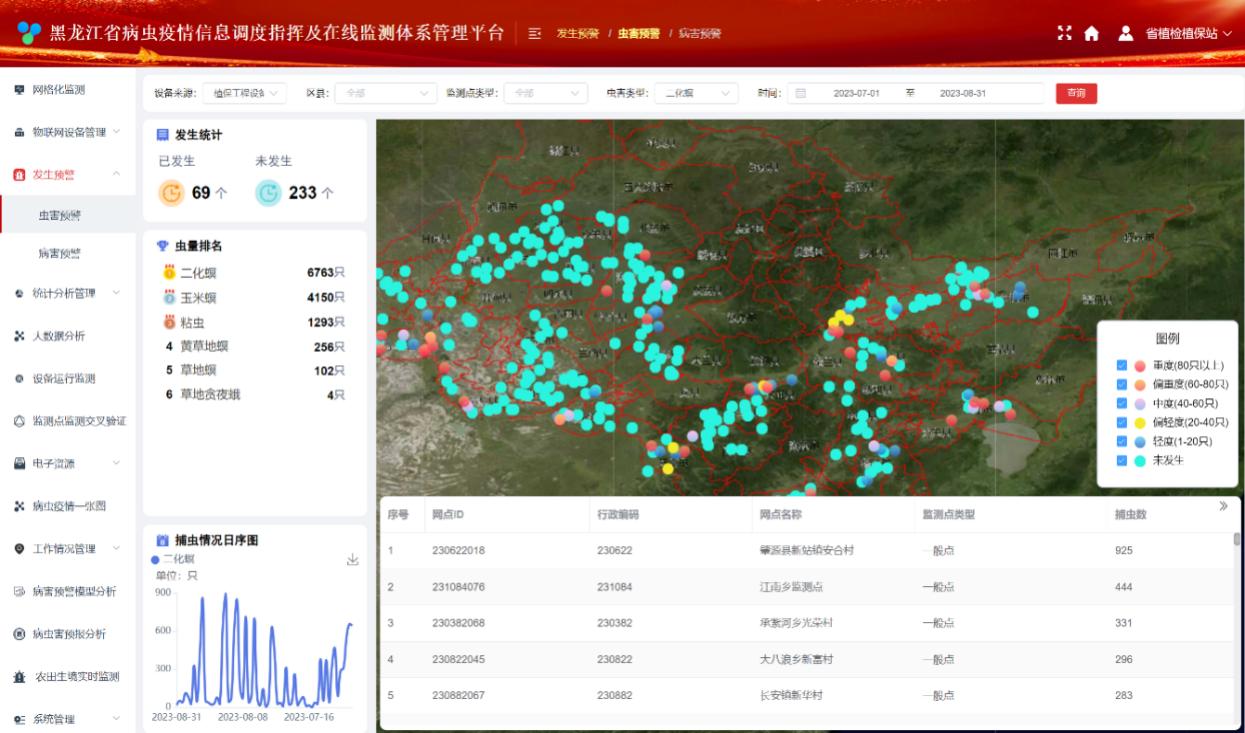
Task: 取消勾选轻度(1-20只)图例项
Action: [x=1121, y=440]
